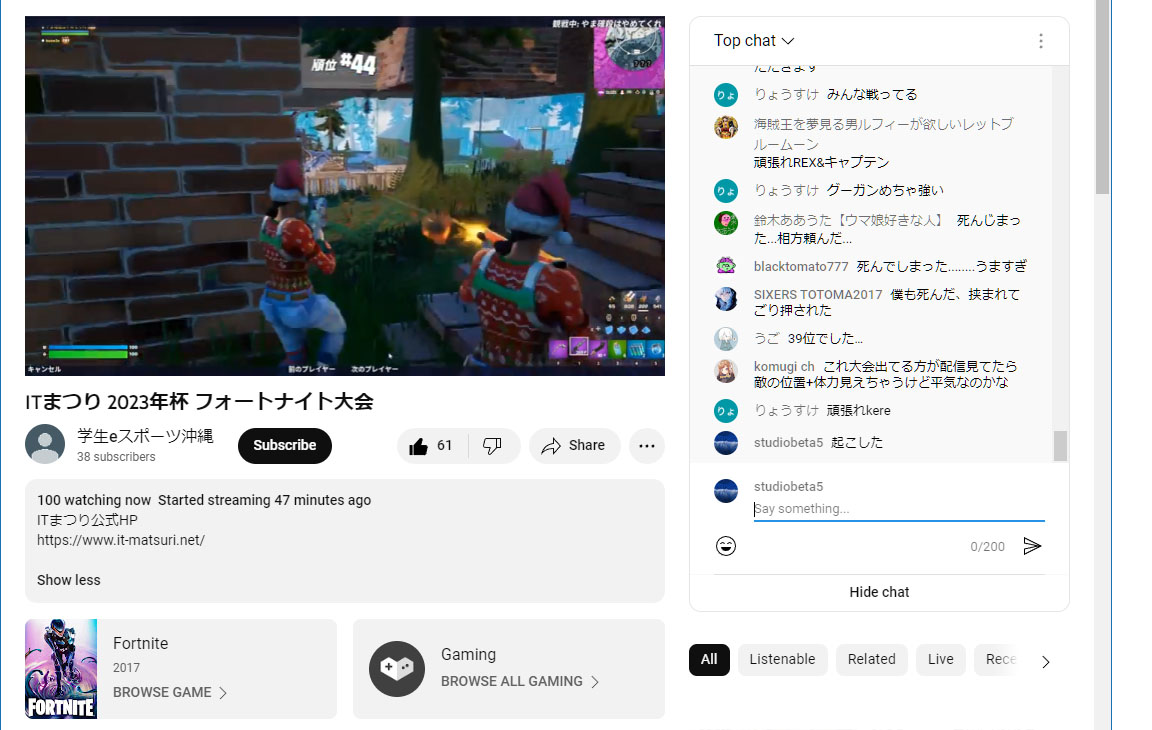Hide chat panel
The width and height of the screenshot is (1152, 730).
tap(879, 592)
